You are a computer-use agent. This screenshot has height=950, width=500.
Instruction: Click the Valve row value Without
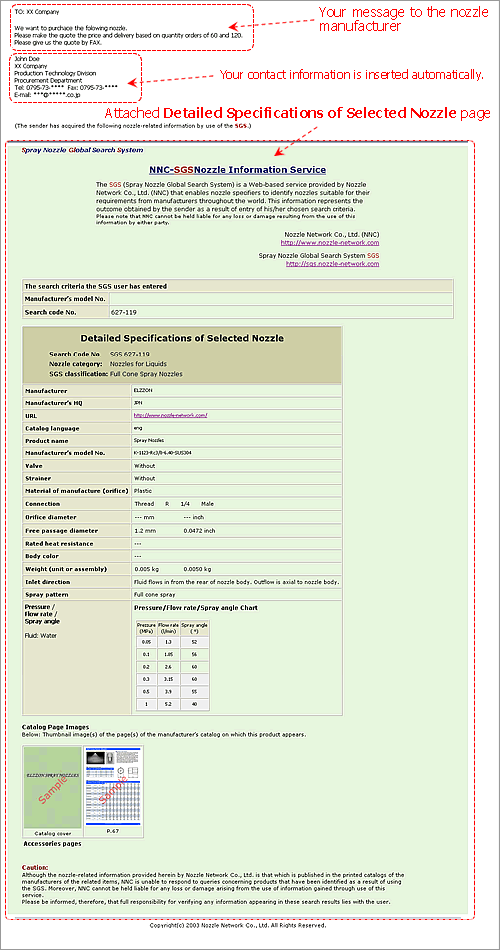point(144,465)
